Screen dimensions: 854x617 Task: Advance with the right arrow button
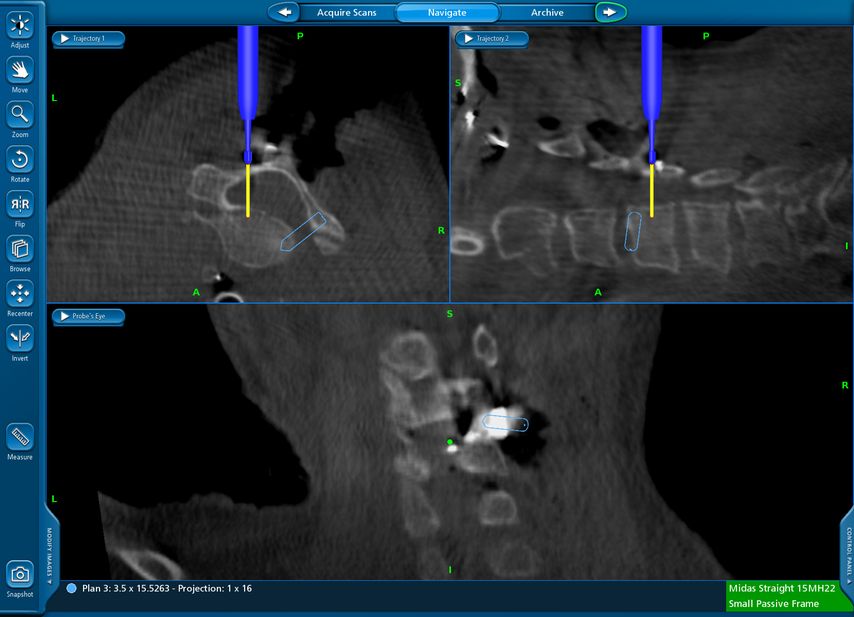[x=609, y=12]
